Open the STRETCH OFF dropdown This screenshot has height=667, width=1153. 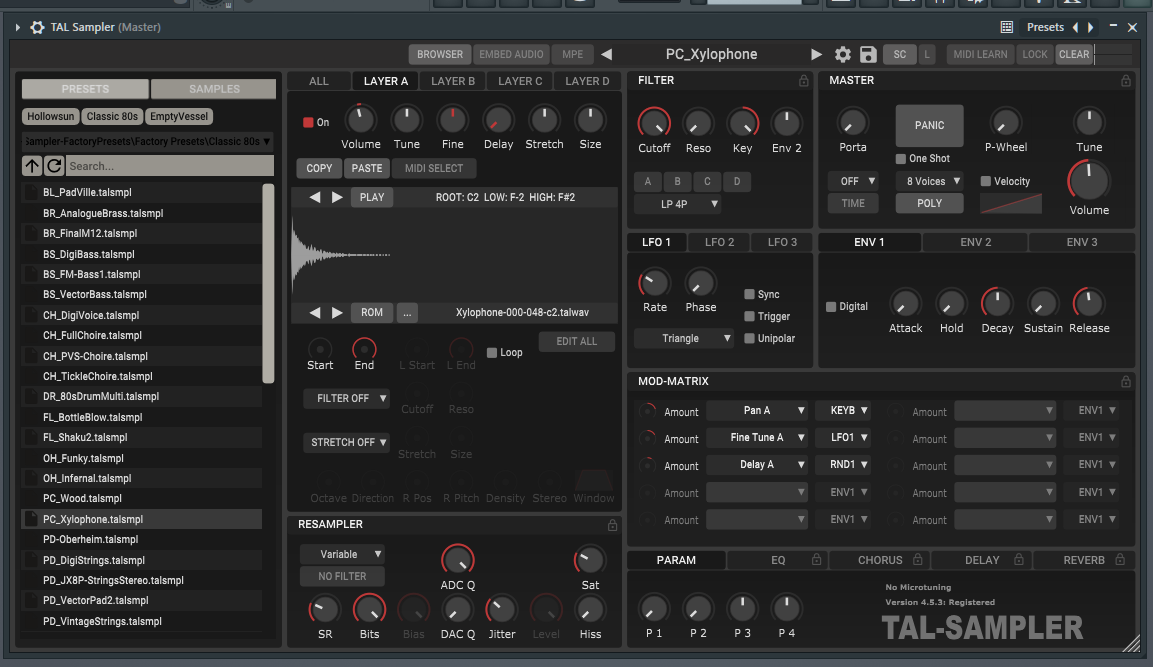pos(346,442)
